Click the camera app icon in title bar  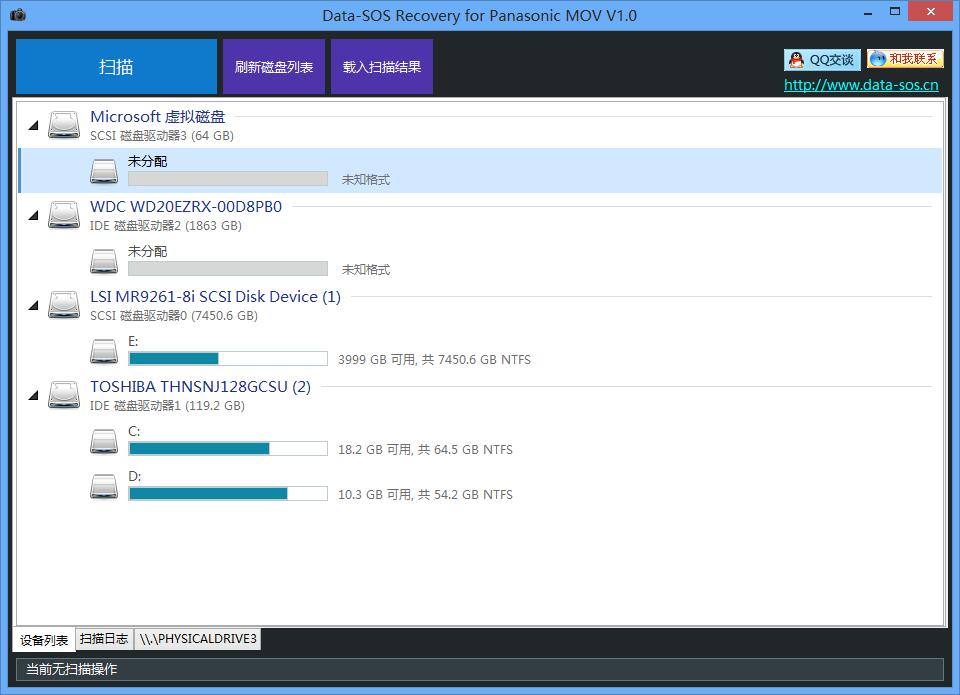click(17, 15)
